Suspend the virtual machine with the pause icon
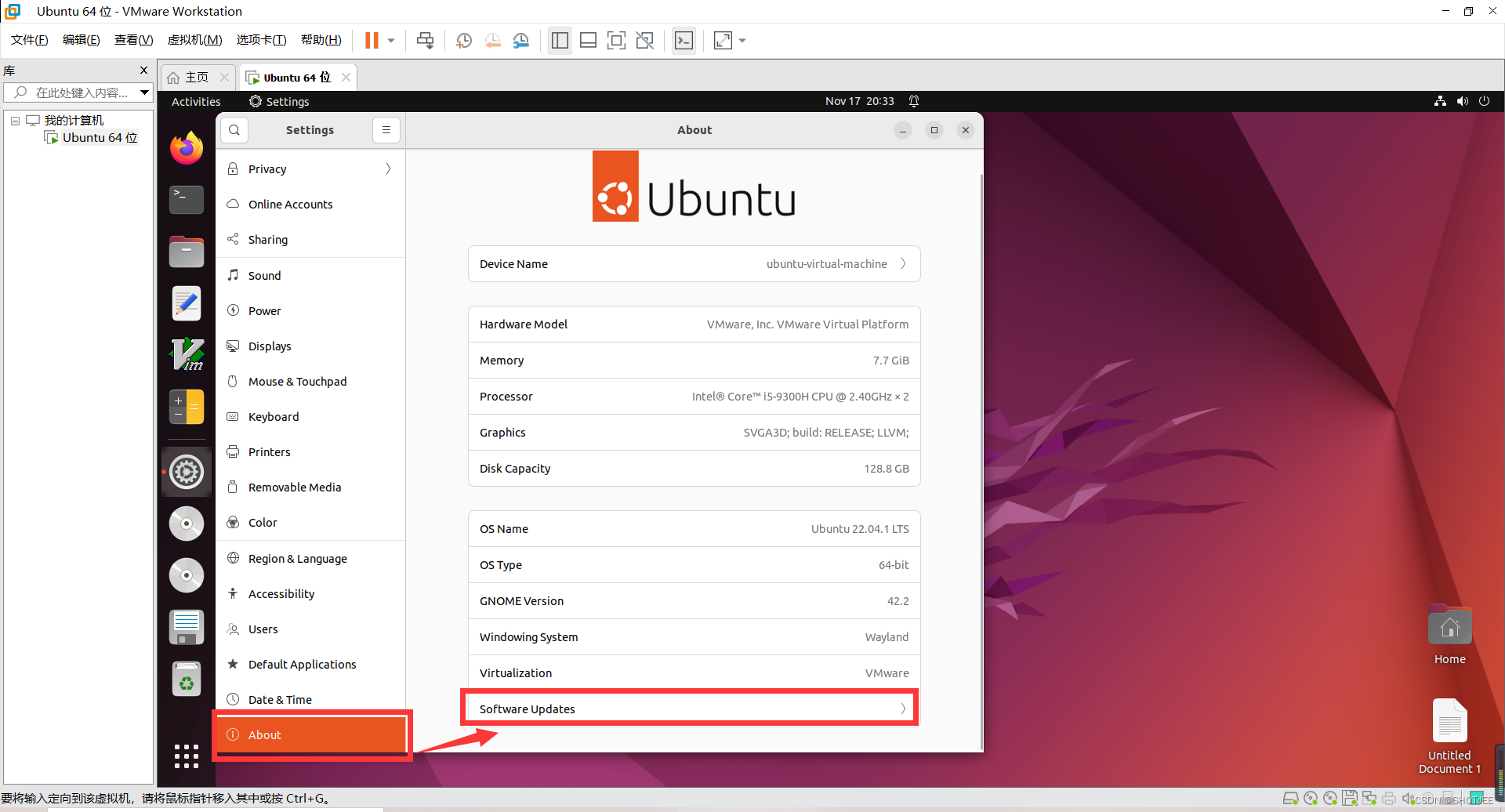Image resolution: width=1505 pixels, height=812 pixels. pyautogui.click(x=371, y=40)
